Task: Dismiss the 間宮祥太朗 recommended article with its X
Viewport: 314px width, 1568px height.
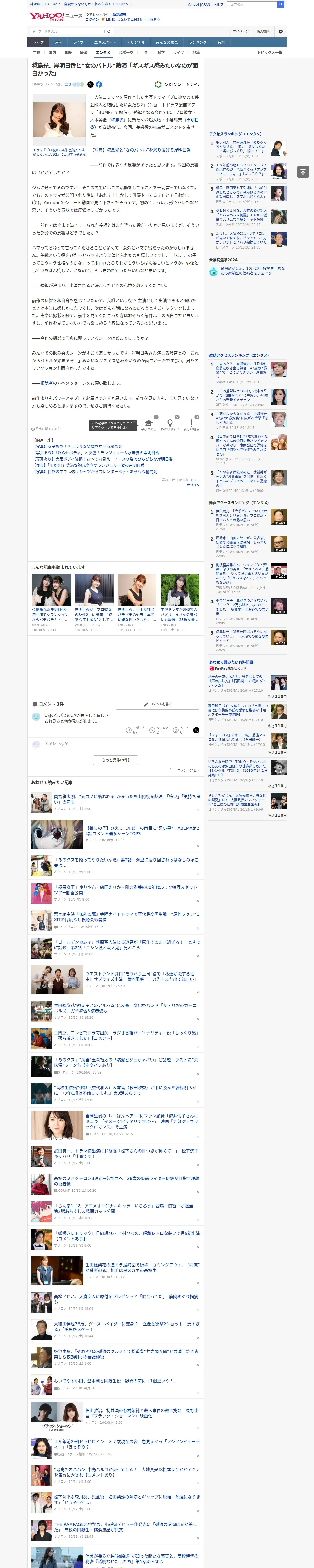Action: click(198, 811)
